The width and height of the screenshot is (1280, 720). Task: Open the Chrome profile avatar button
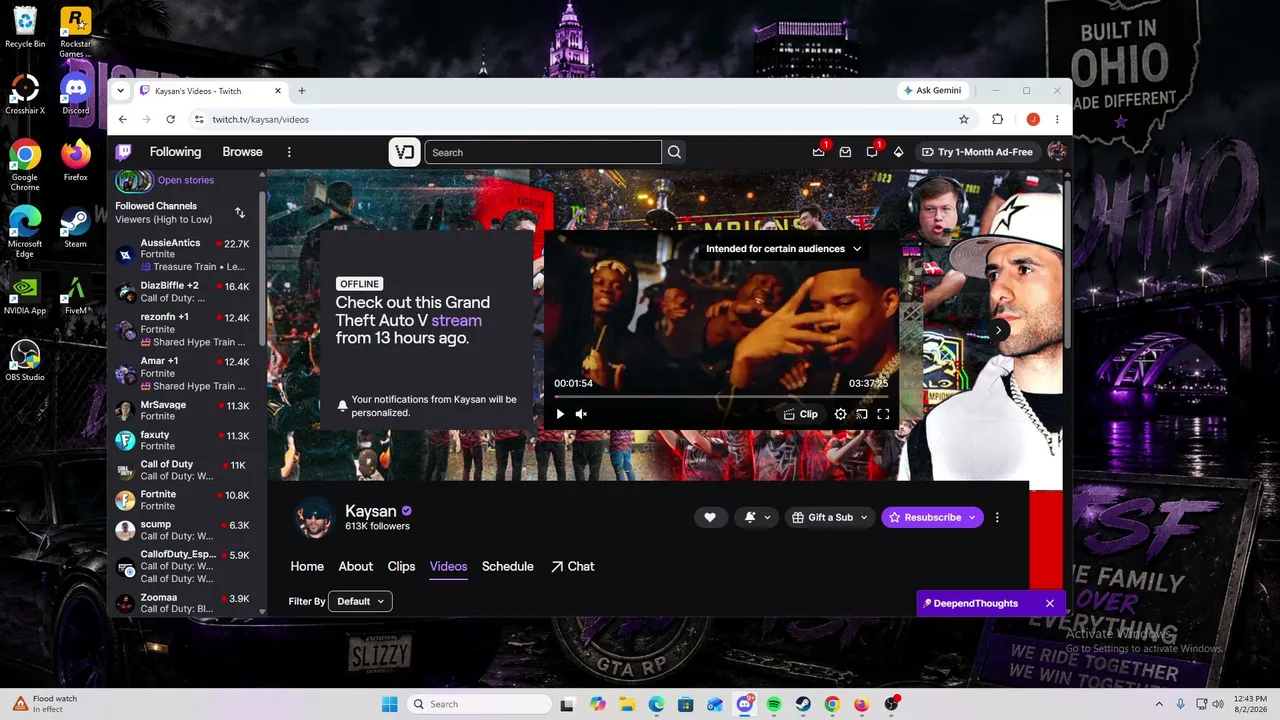tap(1033, 119)
